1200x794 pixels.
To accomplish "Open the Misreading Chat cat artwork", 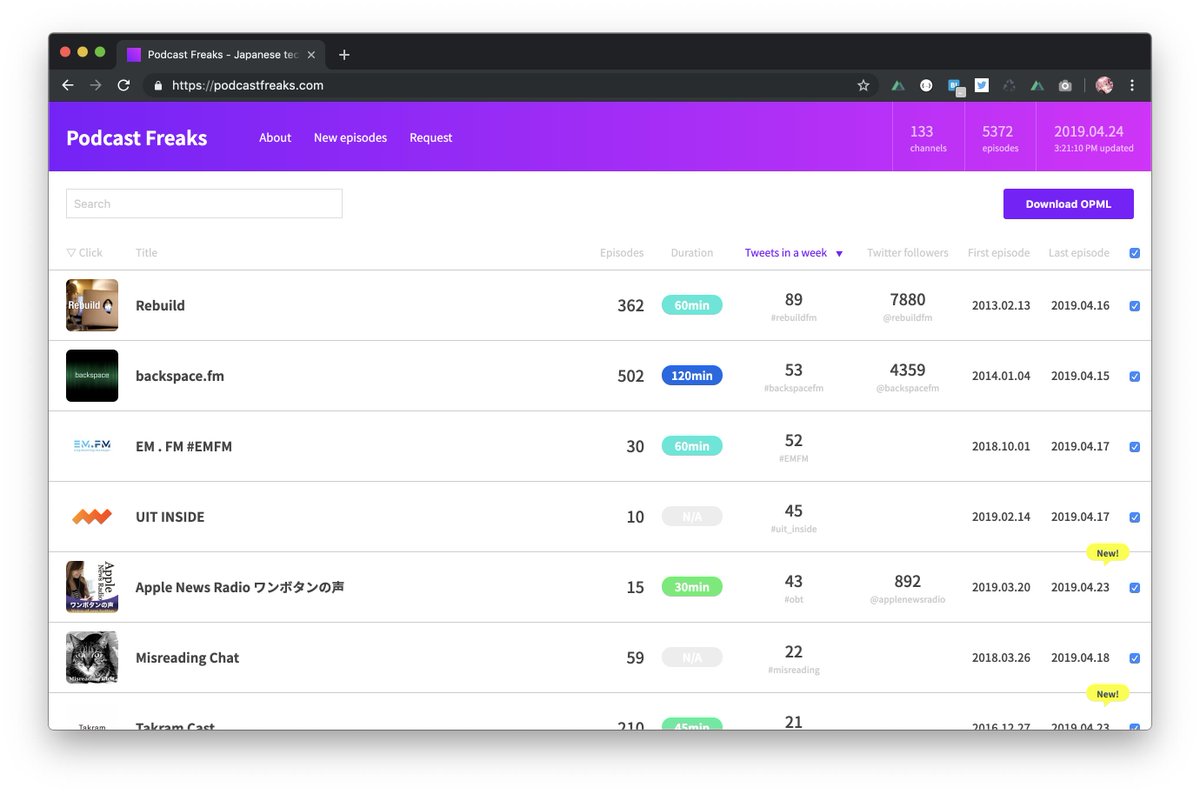I will coord(92,657).
